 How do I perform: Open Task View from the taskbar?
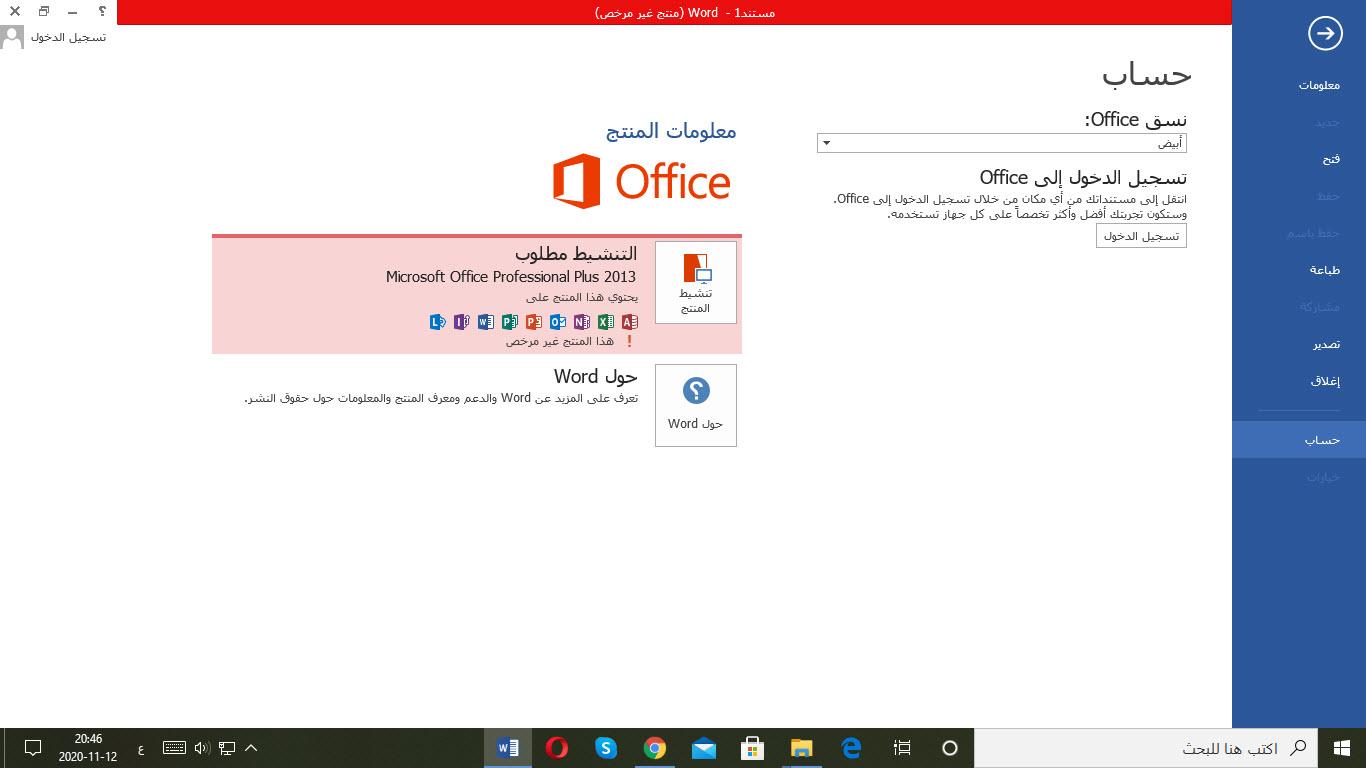click(901, 748)
